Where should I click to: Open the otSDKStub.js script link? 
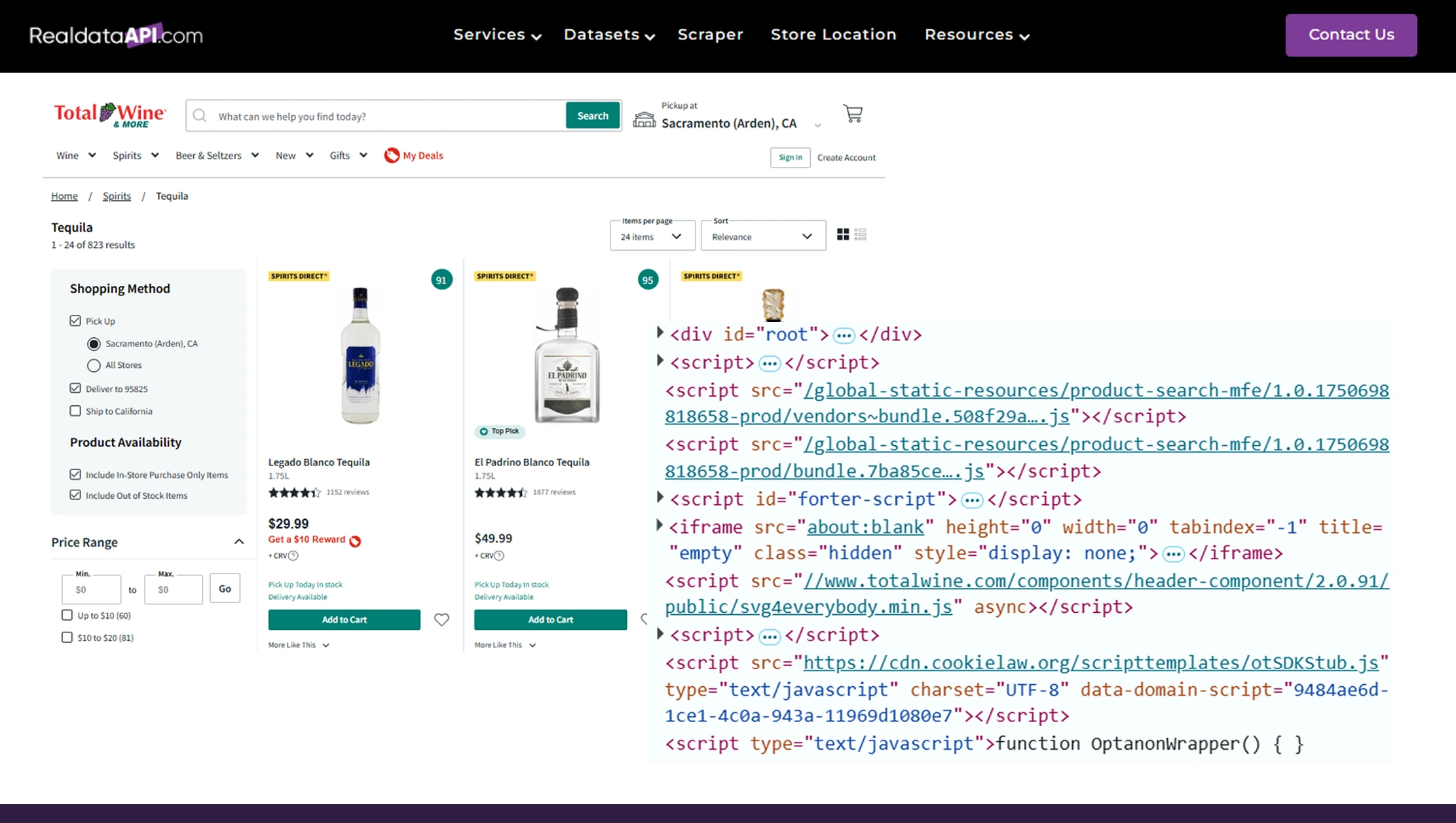(1091, 663)
